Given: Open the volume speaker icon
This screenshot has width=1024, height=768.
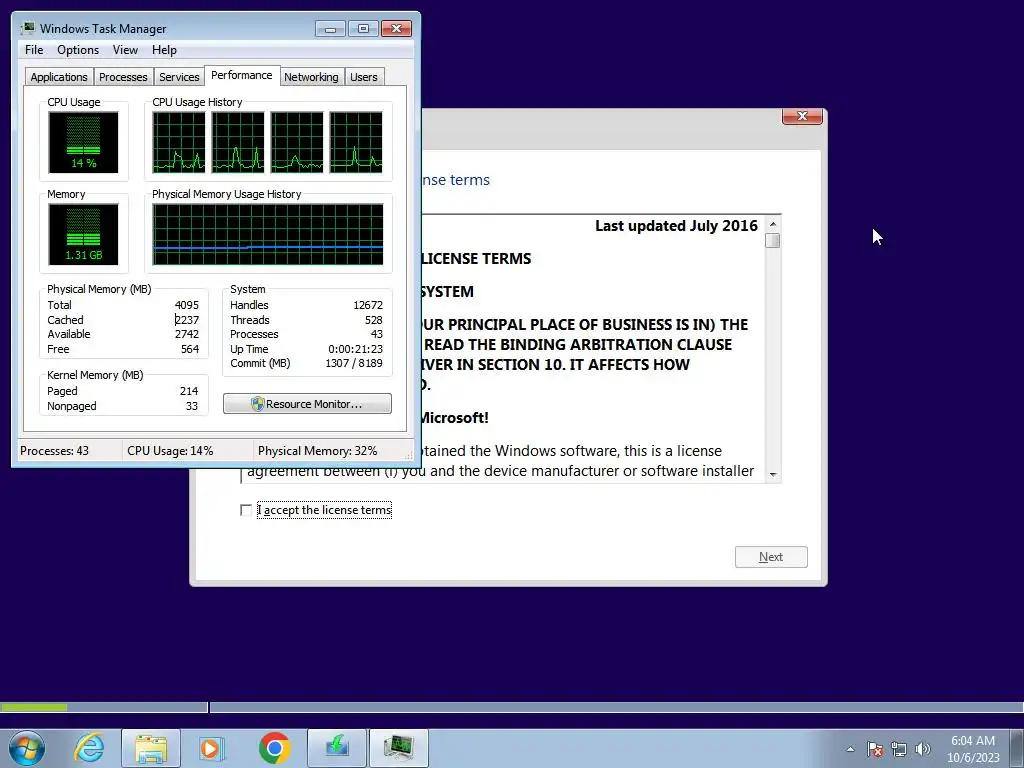Looking at the screenshot, I should pyautogui.click(x=923, y=749).
